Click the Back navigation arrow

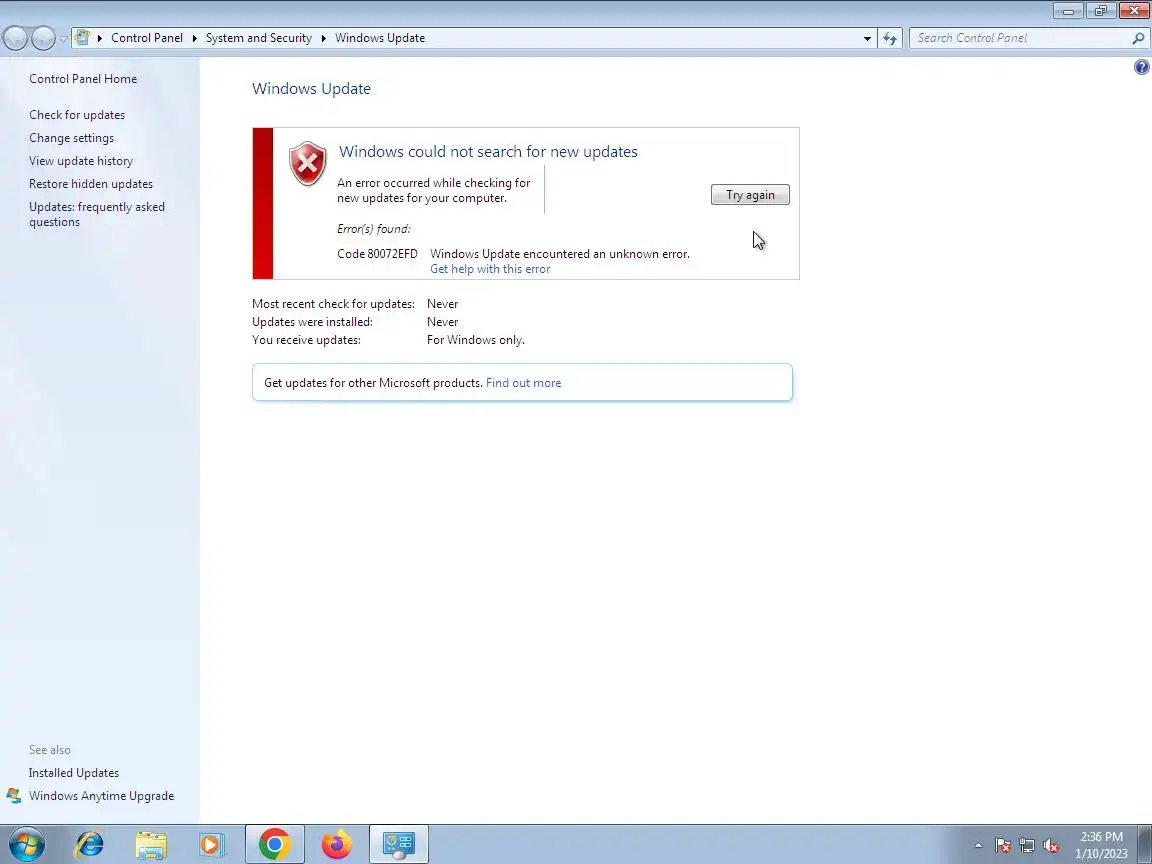[15, 38]
